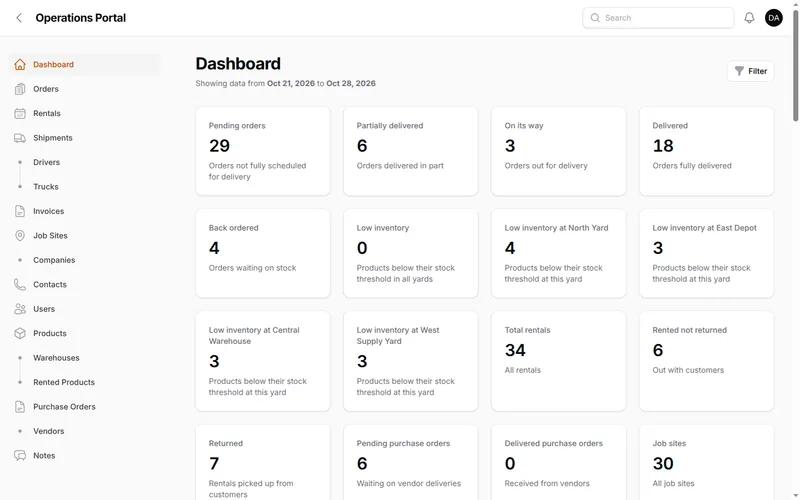
Task: Open the Rented not returned card
Action: click(707, 361)
